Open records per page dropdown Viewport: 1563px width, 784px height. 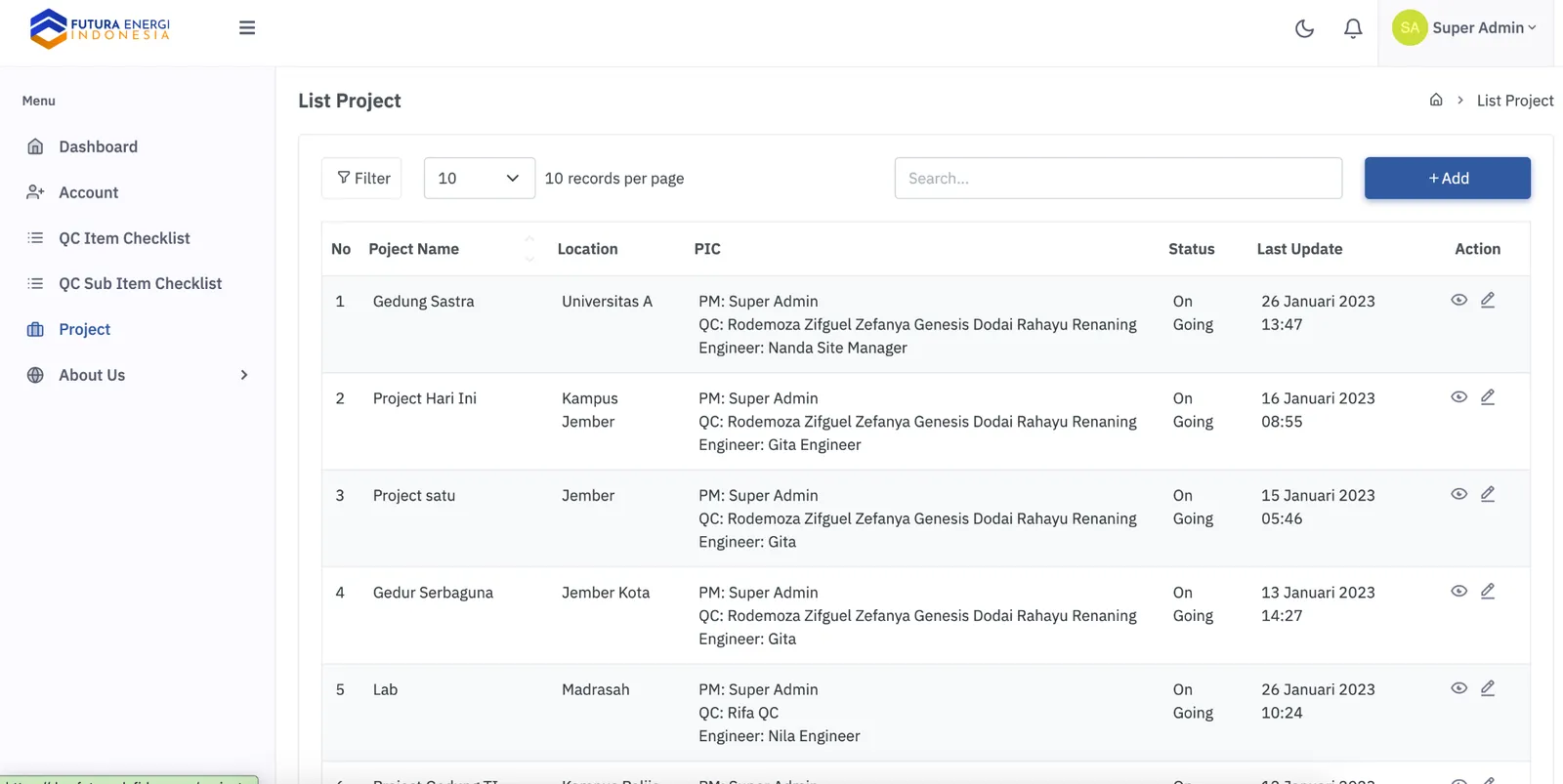click(479, 178)
